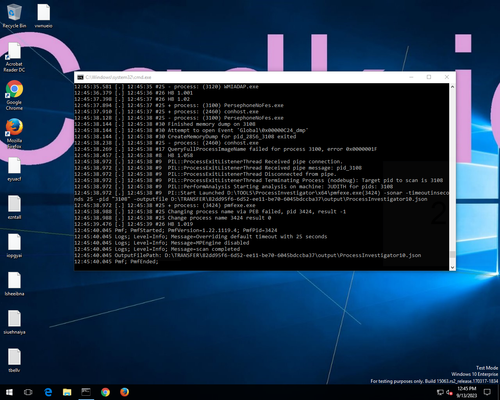Click the 'QueryFullProcessImageName failed' log line
Image resolution: width=500 pixels, height=400 pixels.
click(x=226, y=149)
